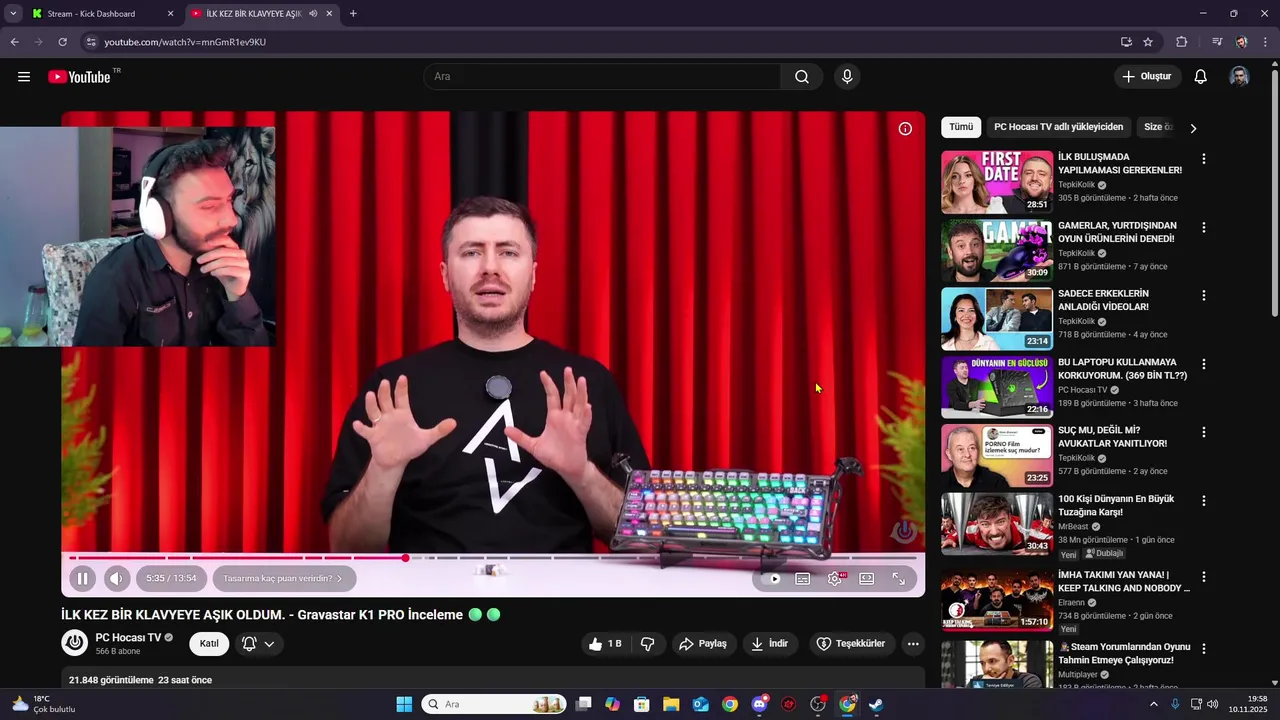Open the FIRST DATE video thumbnail
1280x720 pixels.
pos(997,182)
